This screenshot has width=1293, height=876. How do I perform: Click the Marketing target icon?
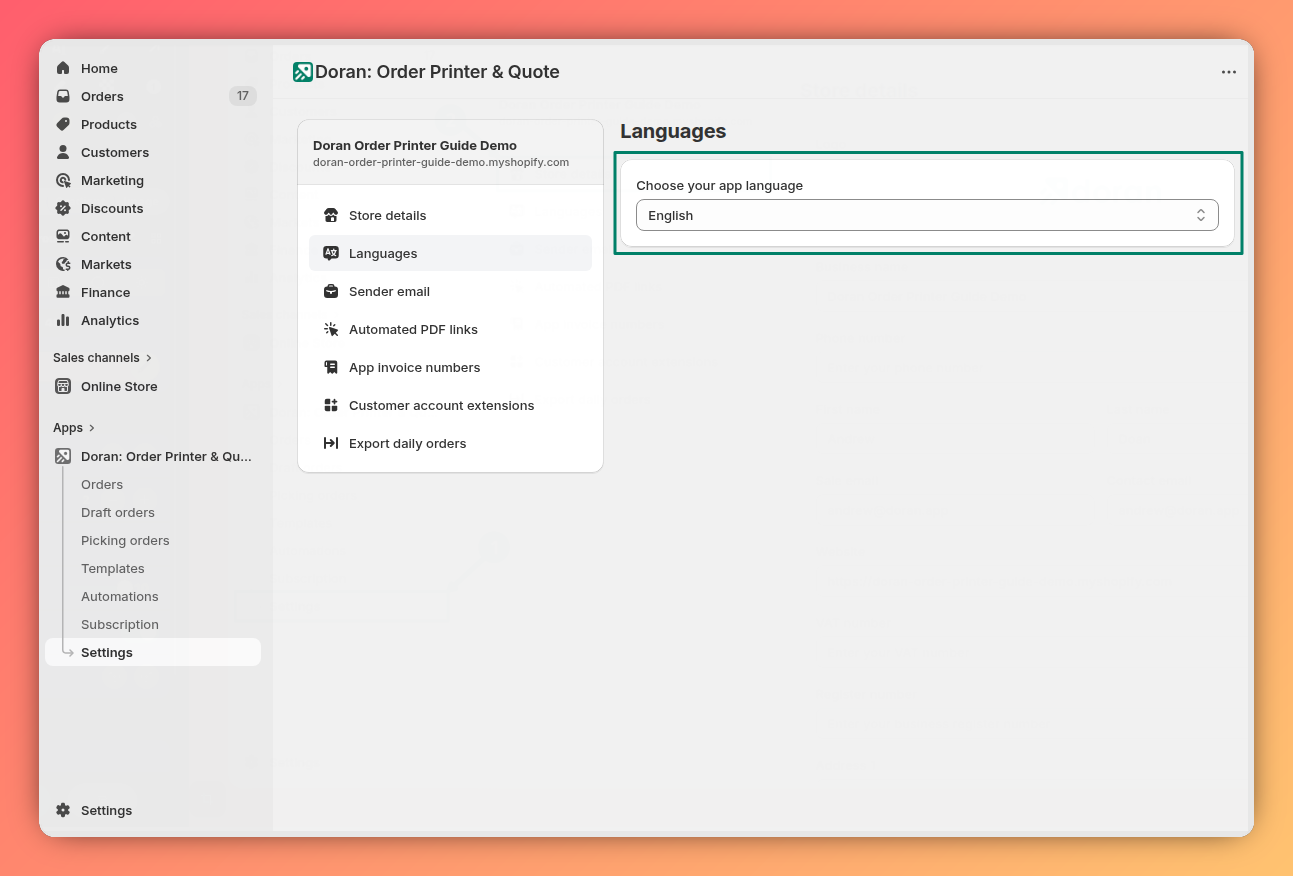tap(63, 180)
